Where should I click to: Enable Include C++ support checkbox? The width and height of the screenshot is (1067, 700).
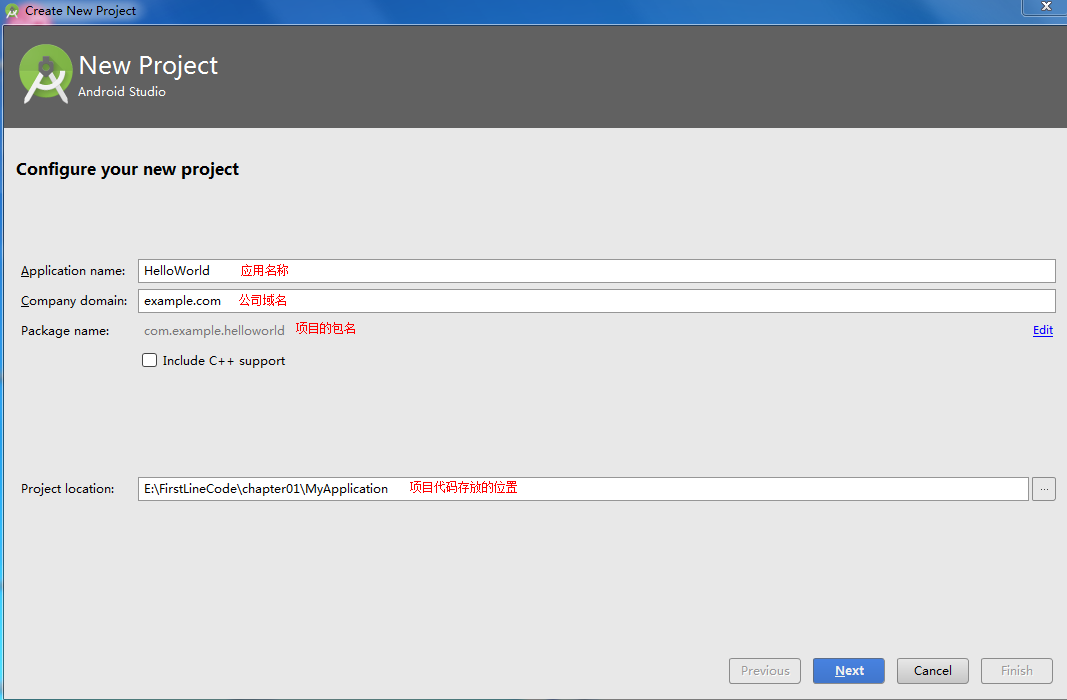[150, 360]
